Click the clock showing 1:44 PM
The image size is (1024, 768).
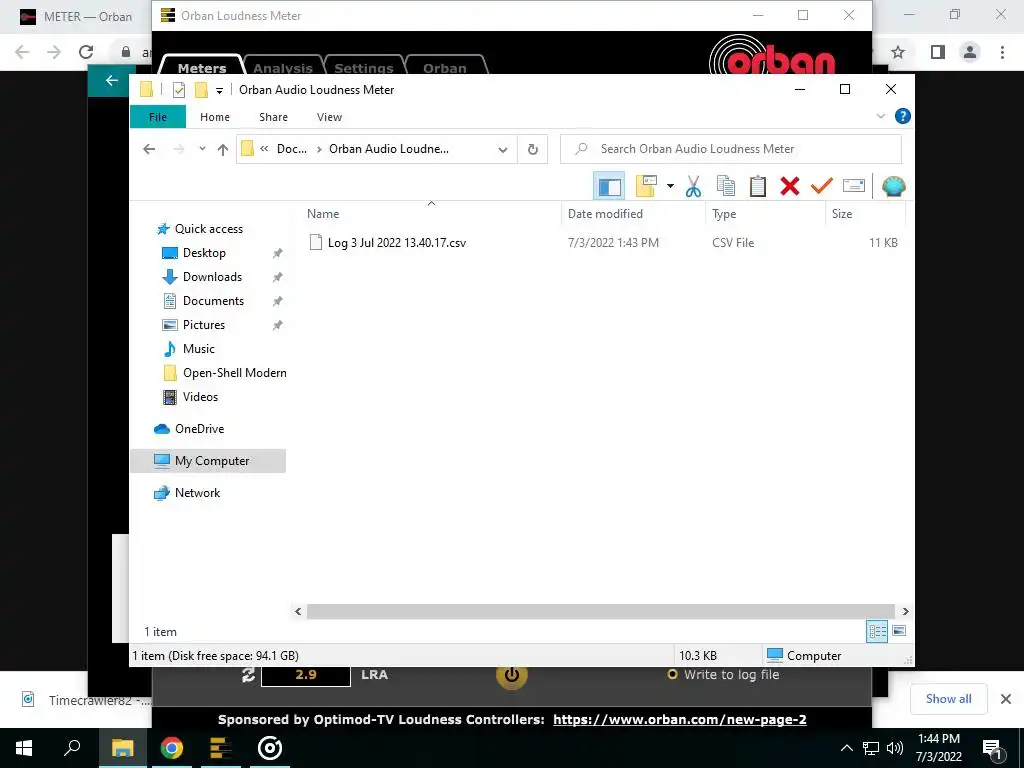click(938, 739)
